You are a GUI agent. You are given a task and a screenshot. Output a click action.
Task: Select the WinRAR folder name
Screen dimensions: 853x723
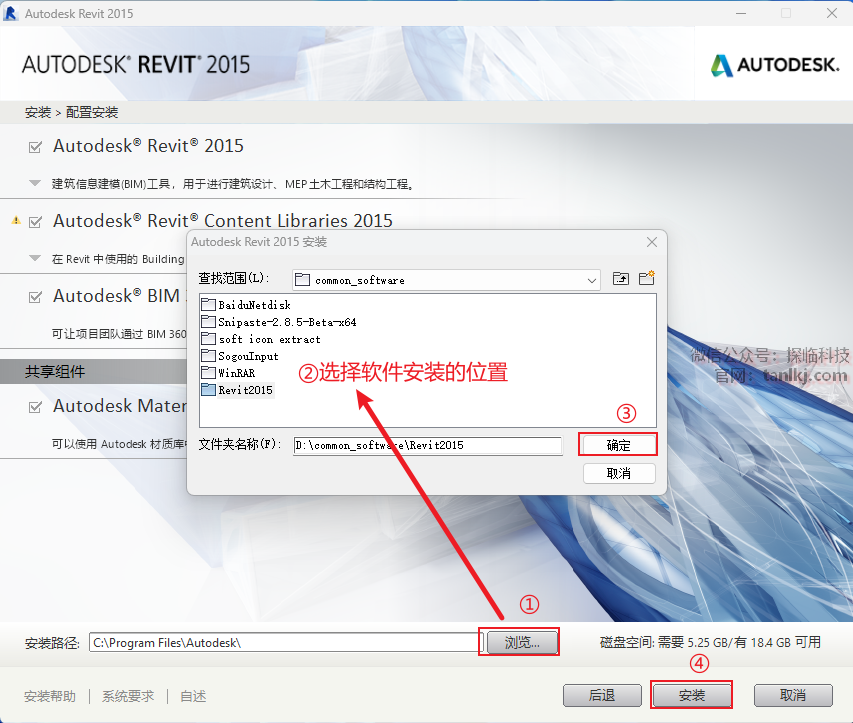(237, 373)
